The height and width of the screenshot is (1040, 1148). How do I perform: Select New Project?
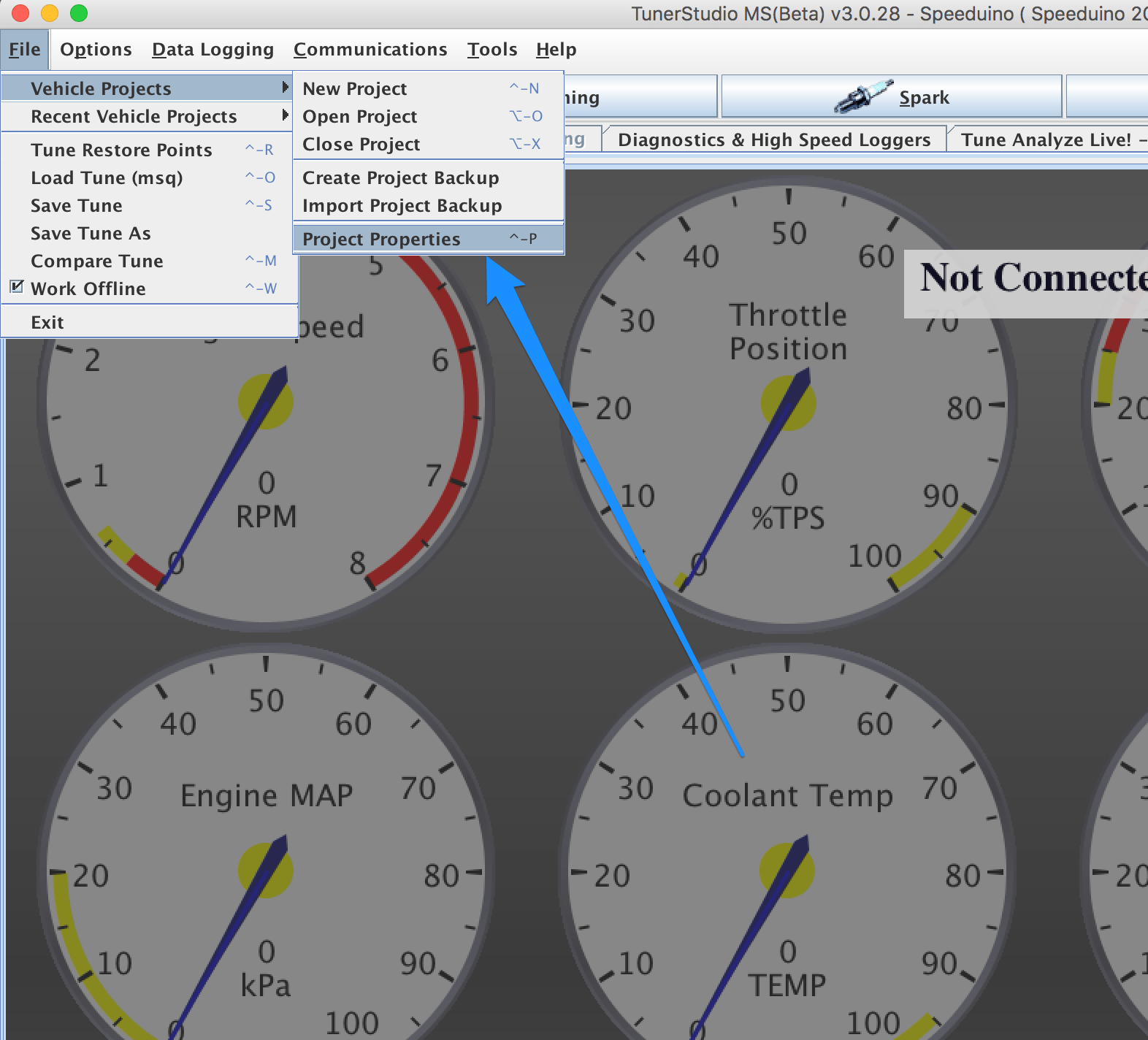coord(429,88)
